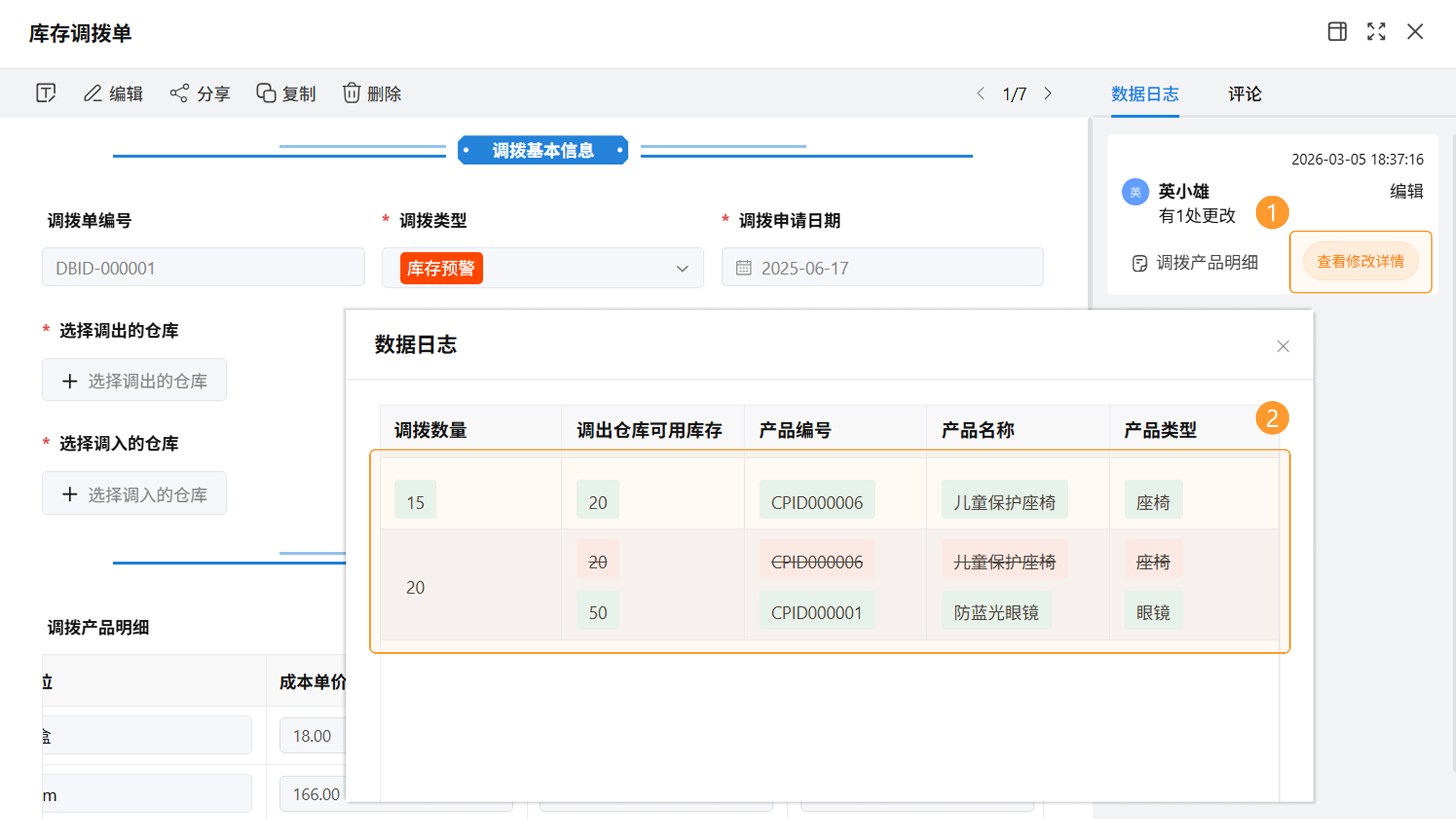
Task: Click the 18.00 成本单价 field
Action: [312, 735]
